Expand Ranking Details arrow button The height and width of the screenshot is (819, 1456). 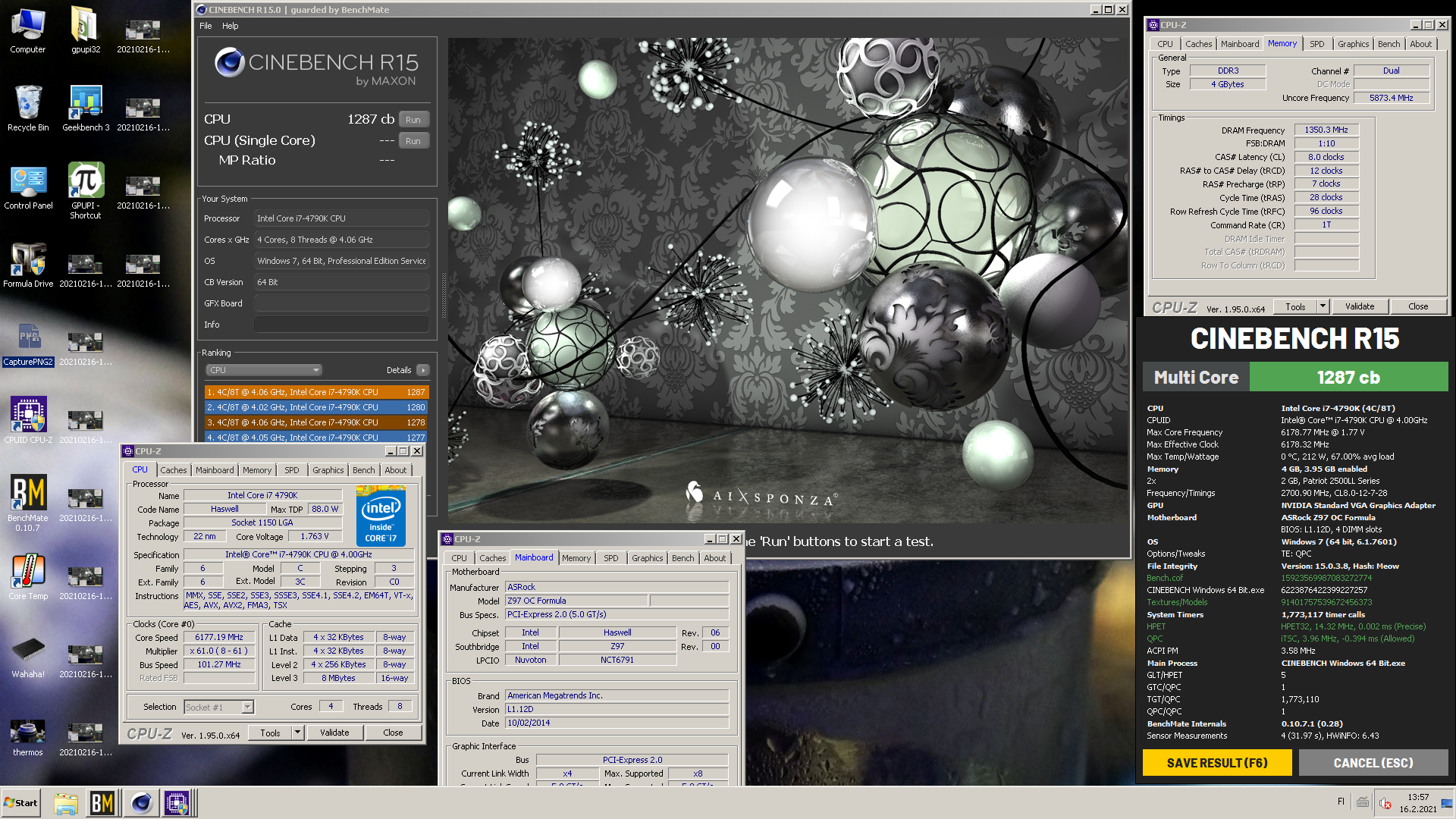[x=423, y=370]
